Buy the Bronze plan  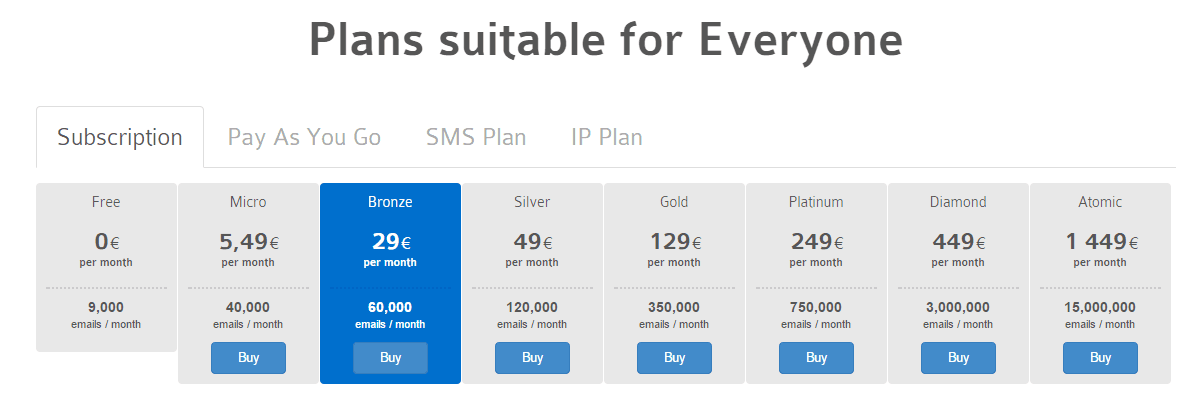390,357
